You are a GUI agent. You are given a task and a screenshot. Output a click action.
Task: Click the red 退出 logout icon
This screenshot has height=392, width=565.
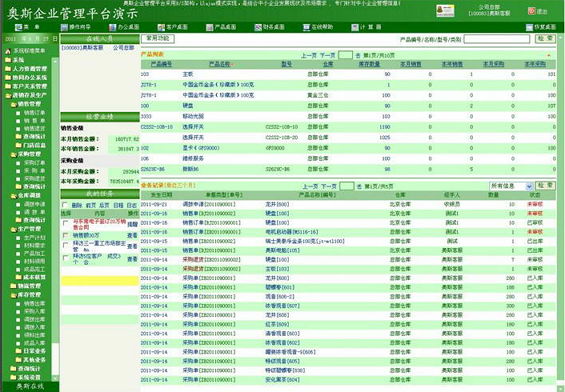pyautogui.click(x=531, y=11)
